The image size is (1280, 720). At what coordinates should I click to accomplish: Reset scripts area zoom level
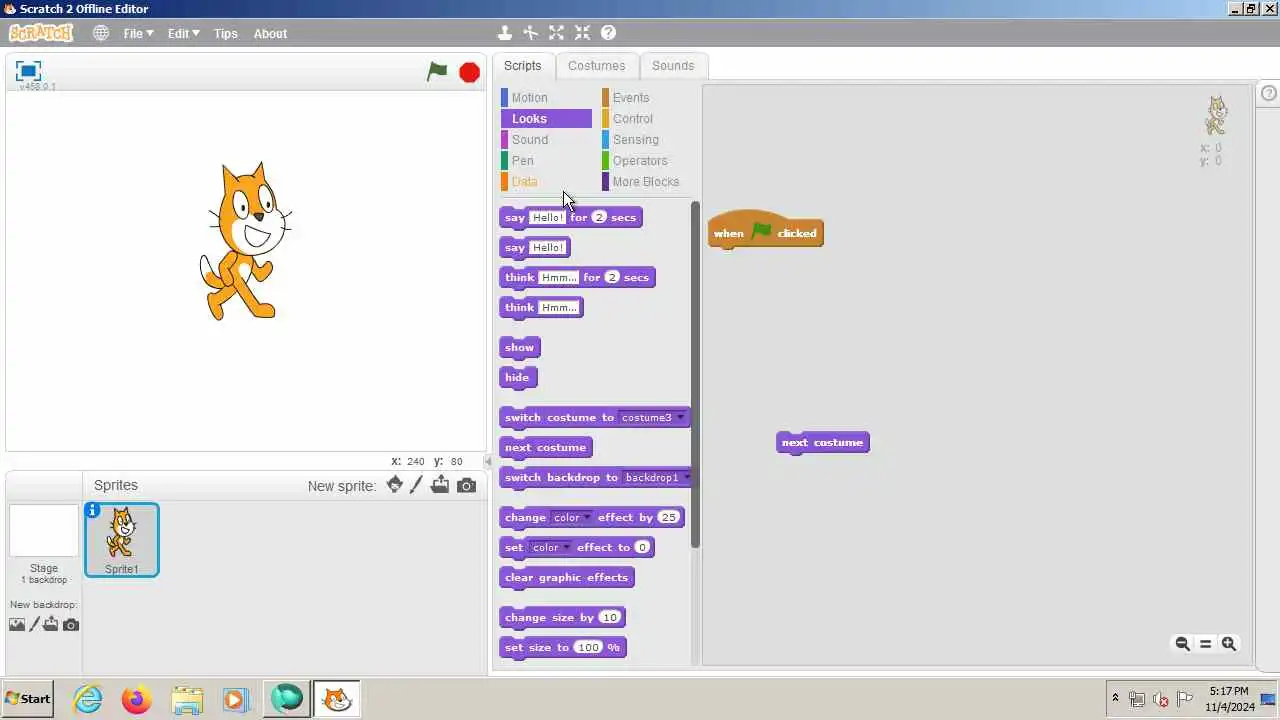pyautogui.click(x=1205, y=644)
